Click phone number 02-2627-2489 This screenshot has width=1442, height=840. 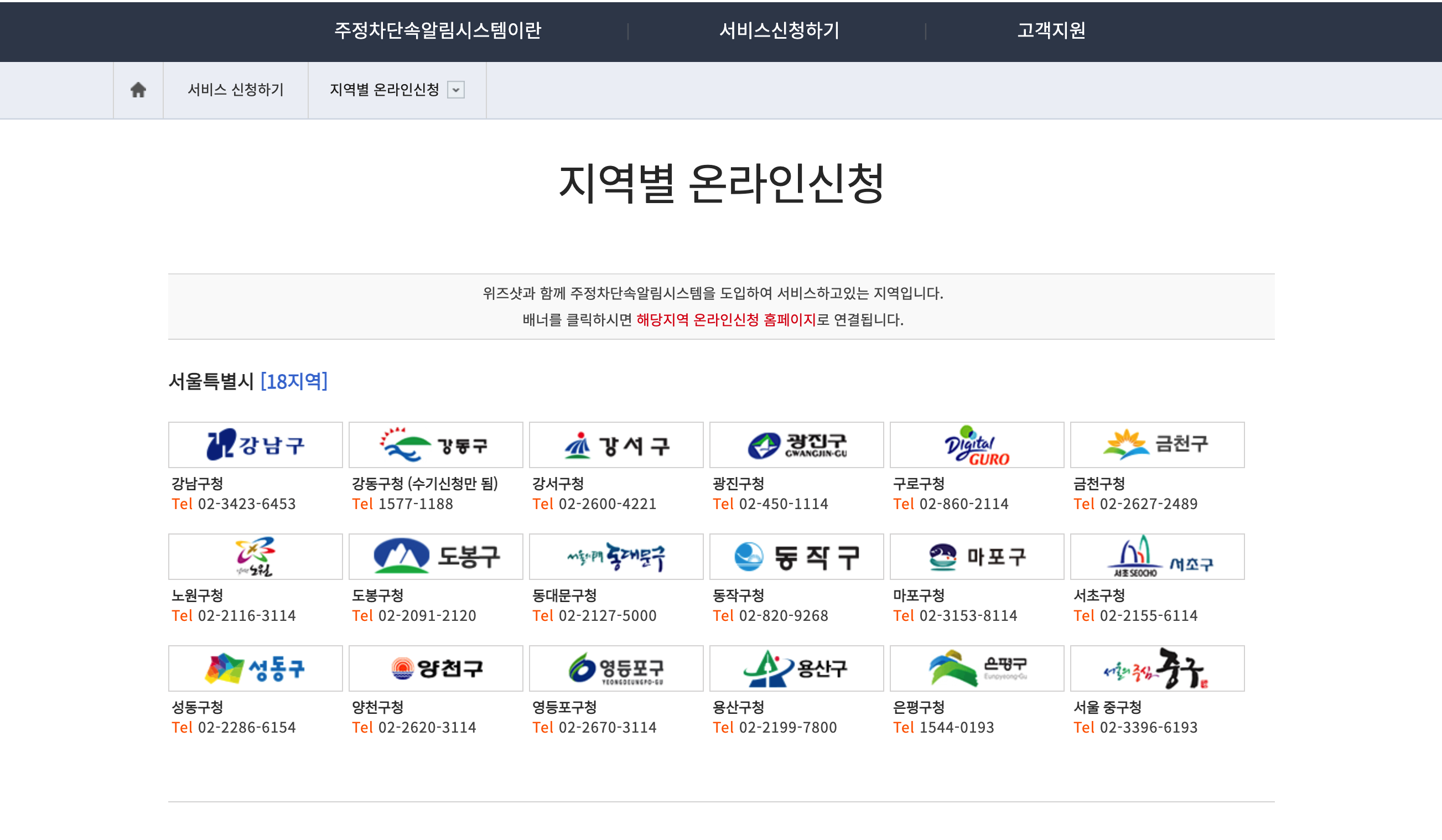[x=1148, y=504]
